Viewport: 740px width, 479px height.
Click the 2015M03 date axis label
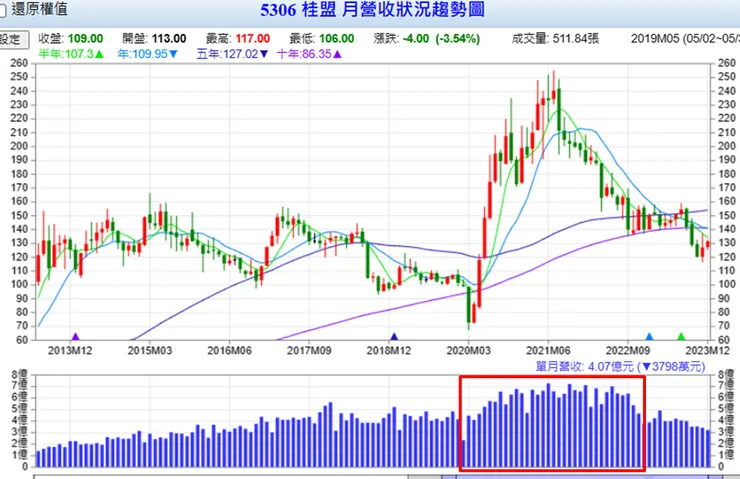pos(150,351)
